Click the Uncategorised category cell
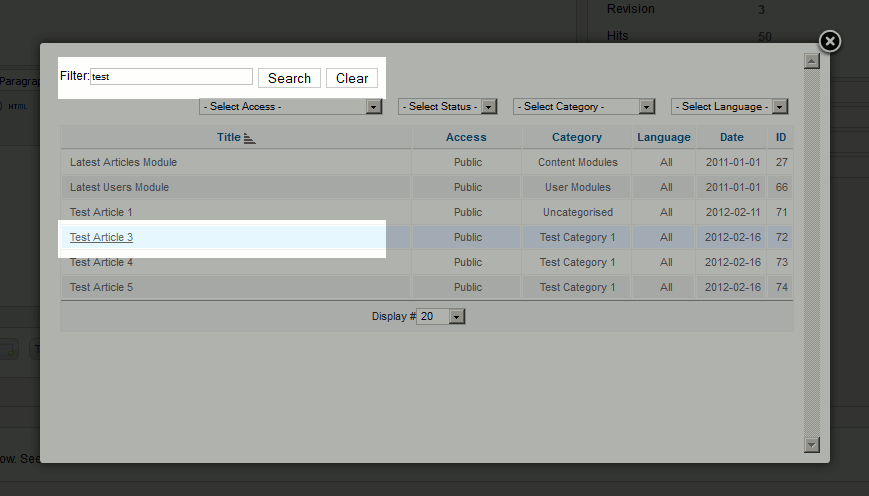This screenshot has height=496, width=869. [577, 212]
